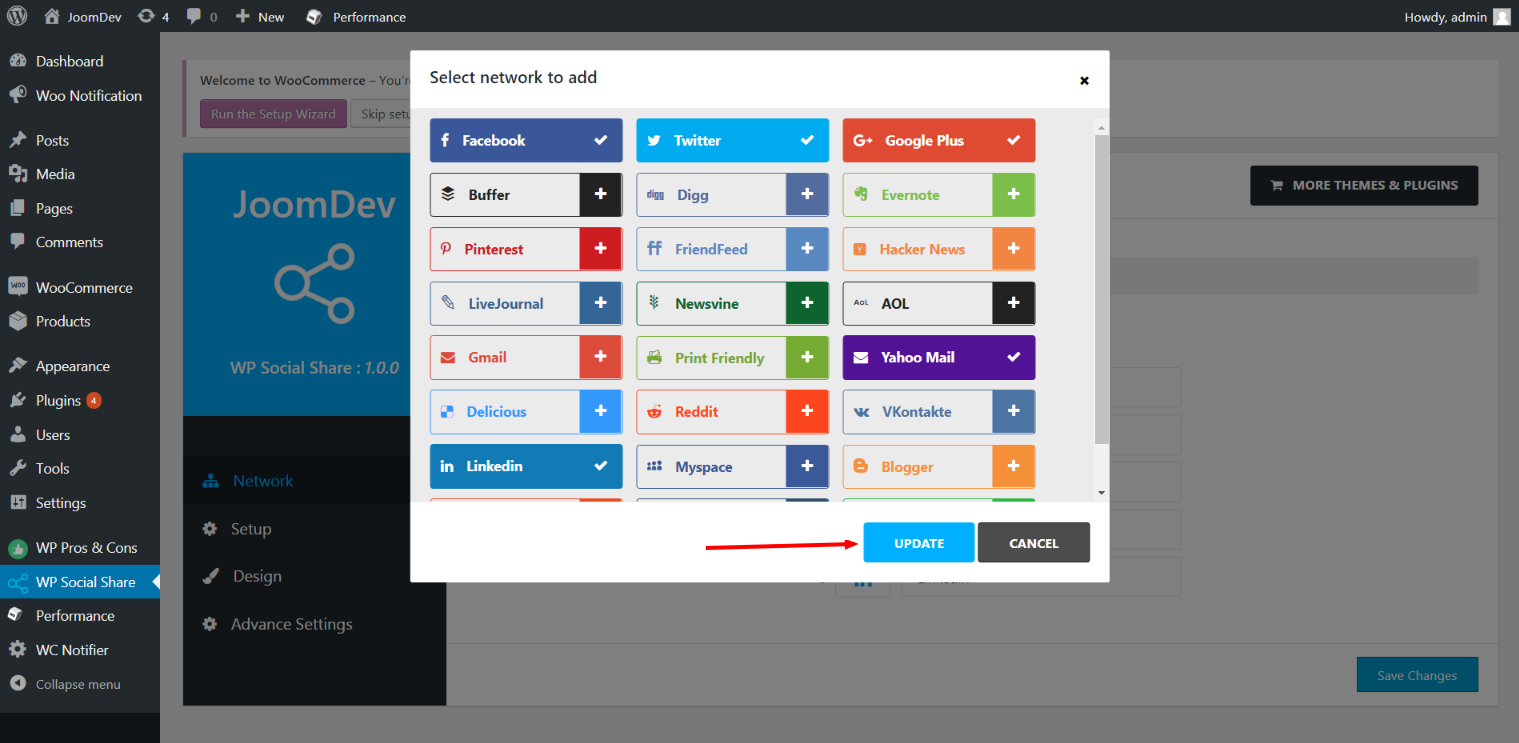Open the JoomDev site home icon
The width and height of the screenshot is (1519, 743).
point(52,16)
